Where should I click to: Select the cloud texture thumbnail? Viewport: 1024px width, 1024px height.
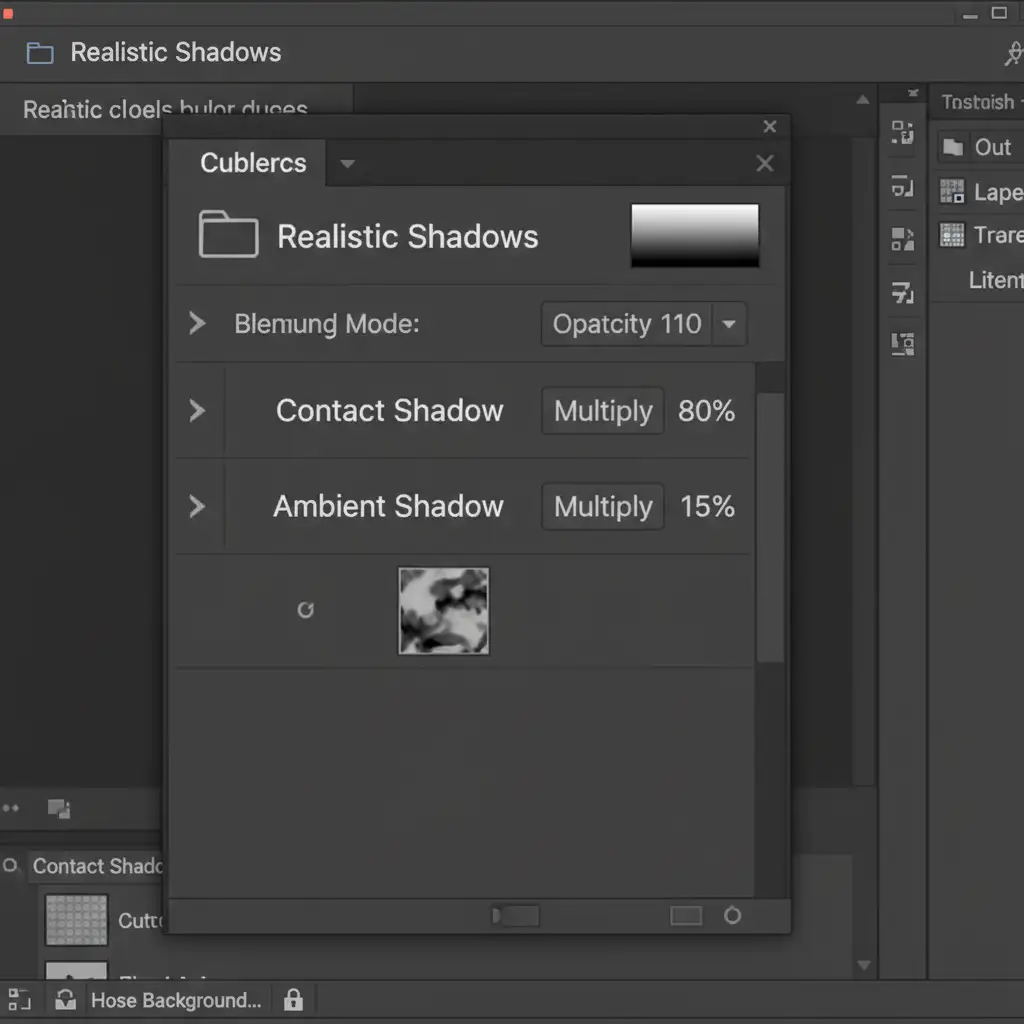coord(444,610)
